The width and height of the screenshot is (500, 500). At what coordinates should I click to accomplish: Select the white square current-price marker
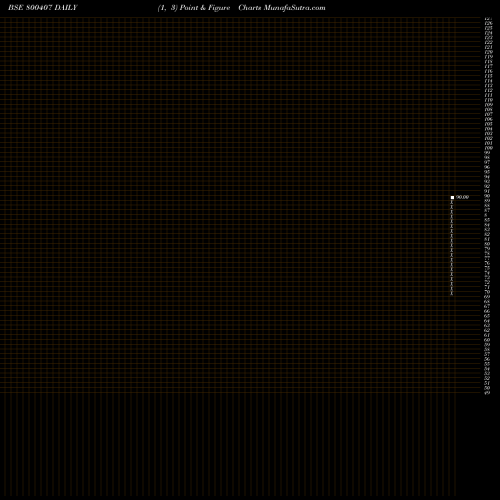(x=452, y=198)
